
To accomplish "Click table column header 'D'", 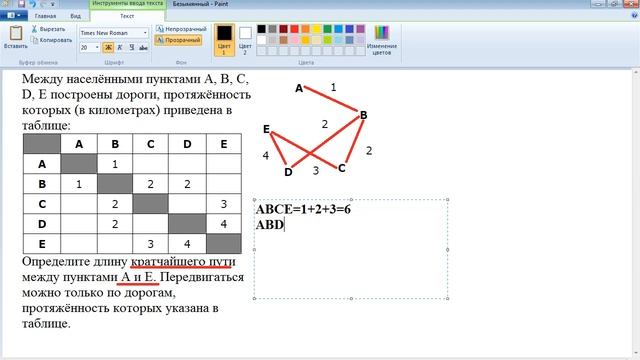I will click(187, 144).
